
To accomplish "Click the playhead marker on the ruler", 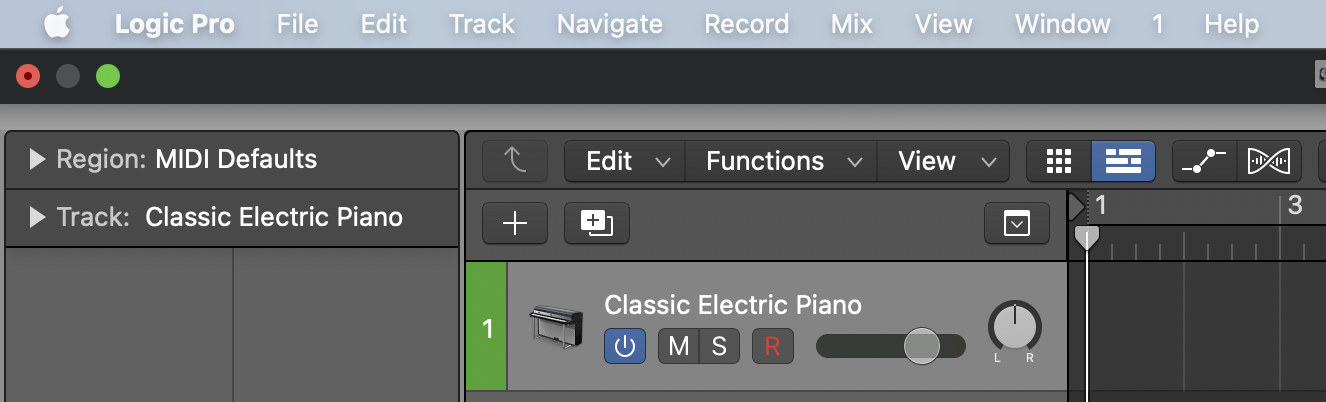I will (1086, 237).
